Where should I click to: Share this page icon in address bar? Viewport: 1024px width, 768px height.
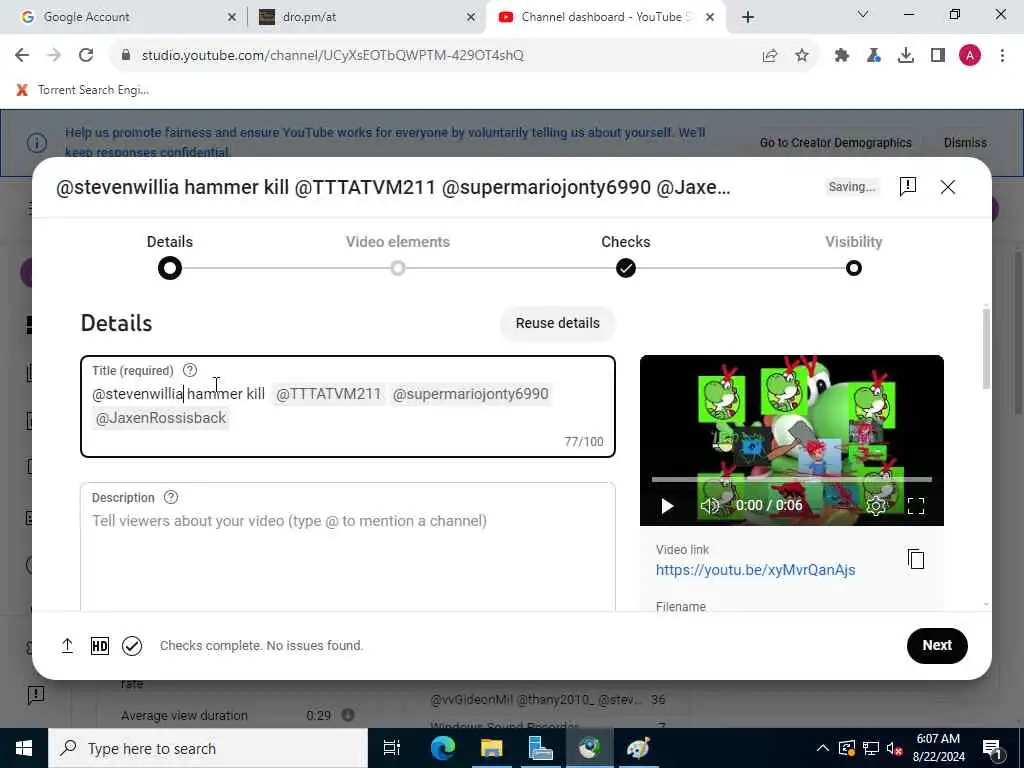pyautogui.click(x=770, y=56)
